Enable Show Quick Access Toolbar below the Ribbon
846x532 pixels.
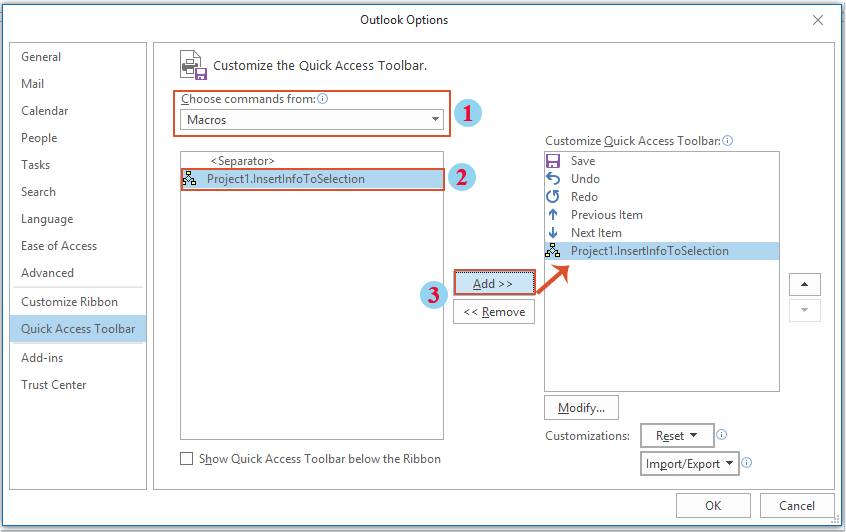pos(186,459)
